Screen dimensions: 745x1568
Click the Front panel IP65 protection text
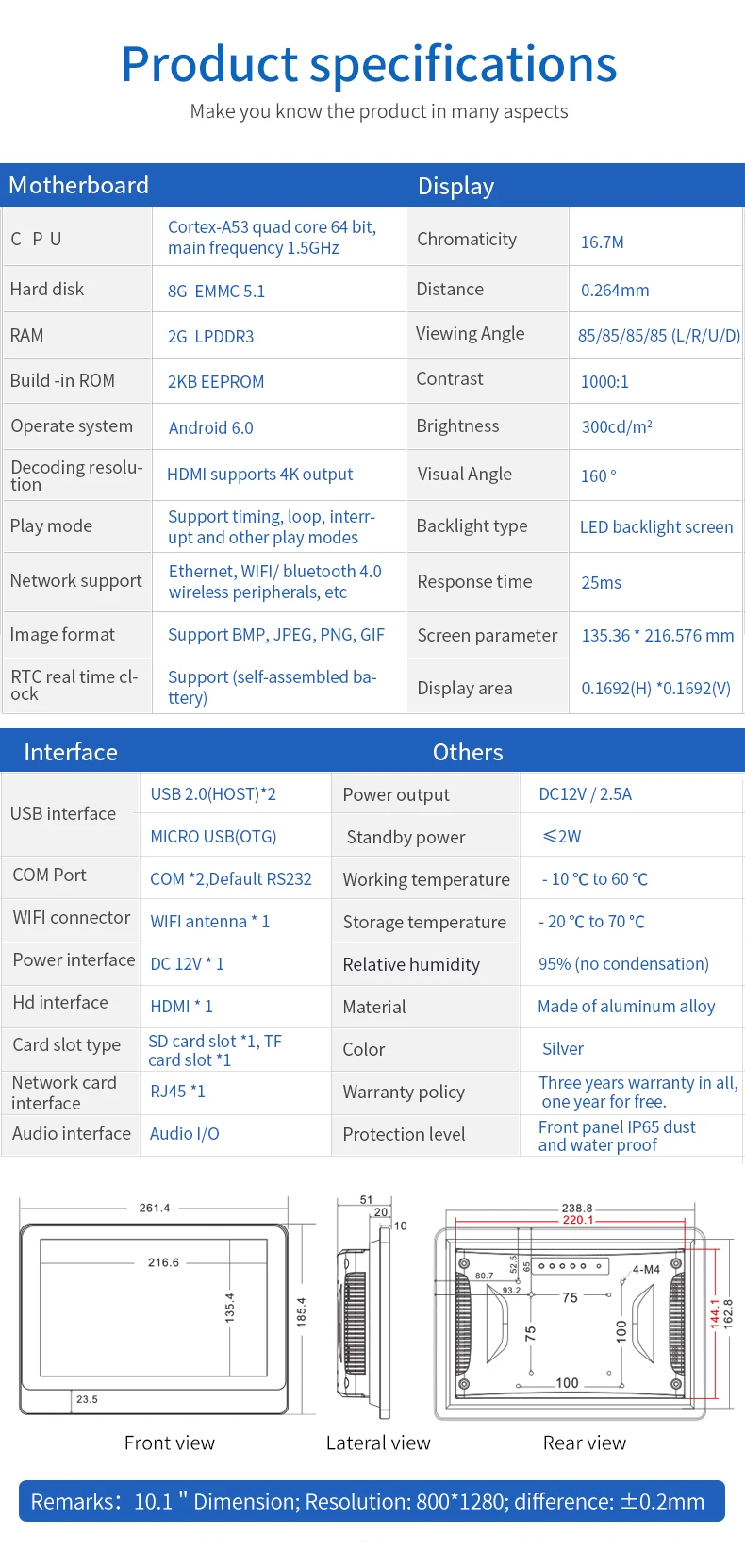click(617, 1135)
